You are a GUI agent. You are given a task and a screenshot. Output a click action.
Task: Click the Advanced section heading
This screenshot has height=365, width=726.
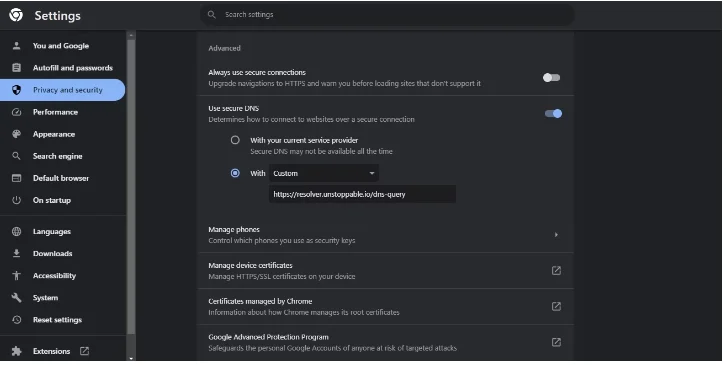pyautogui.click(x=224, y=48)
